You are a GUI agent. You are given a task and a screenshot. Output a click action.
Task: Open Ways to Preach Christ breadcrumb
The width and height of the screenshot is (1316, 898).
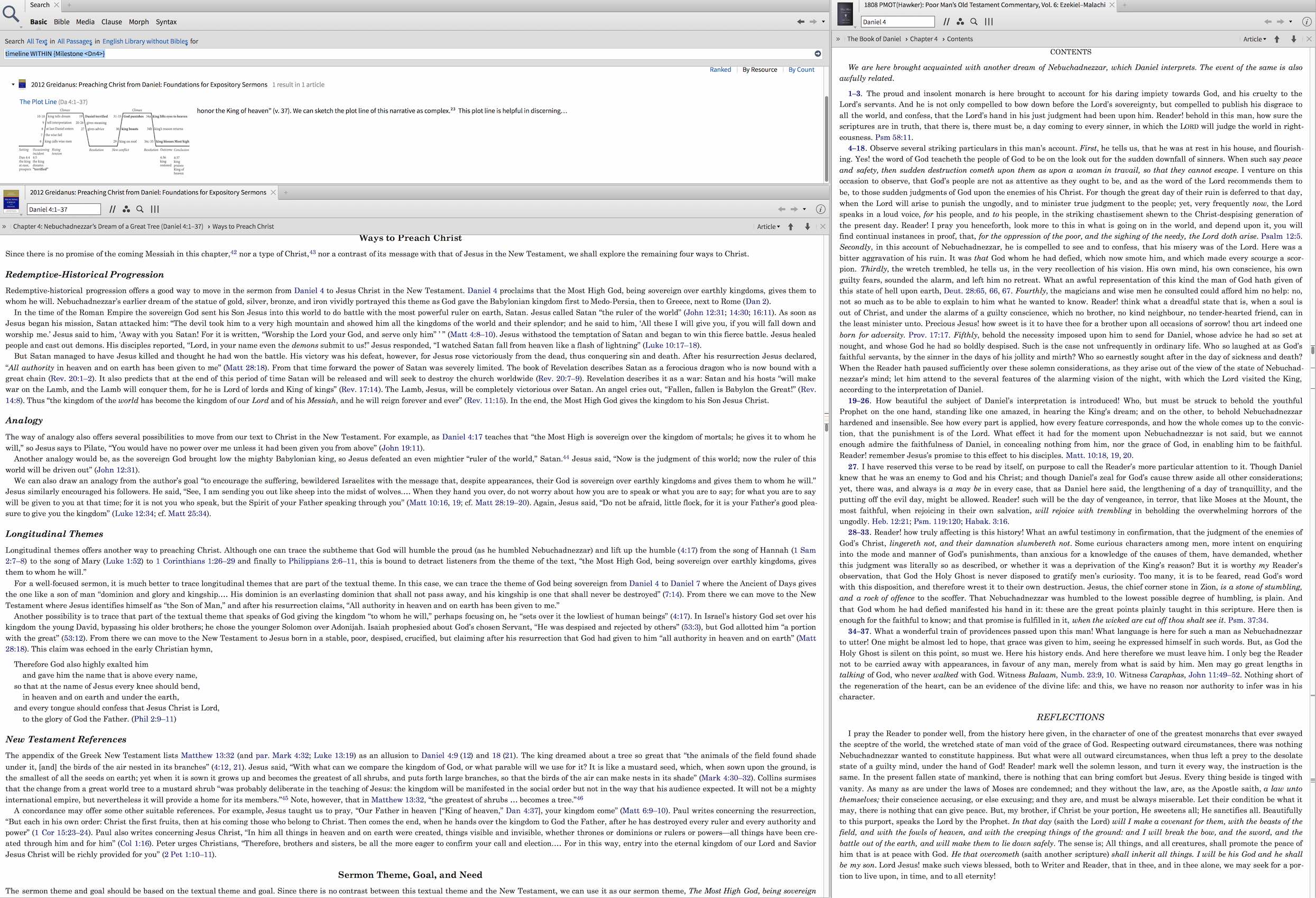point(243,226)
